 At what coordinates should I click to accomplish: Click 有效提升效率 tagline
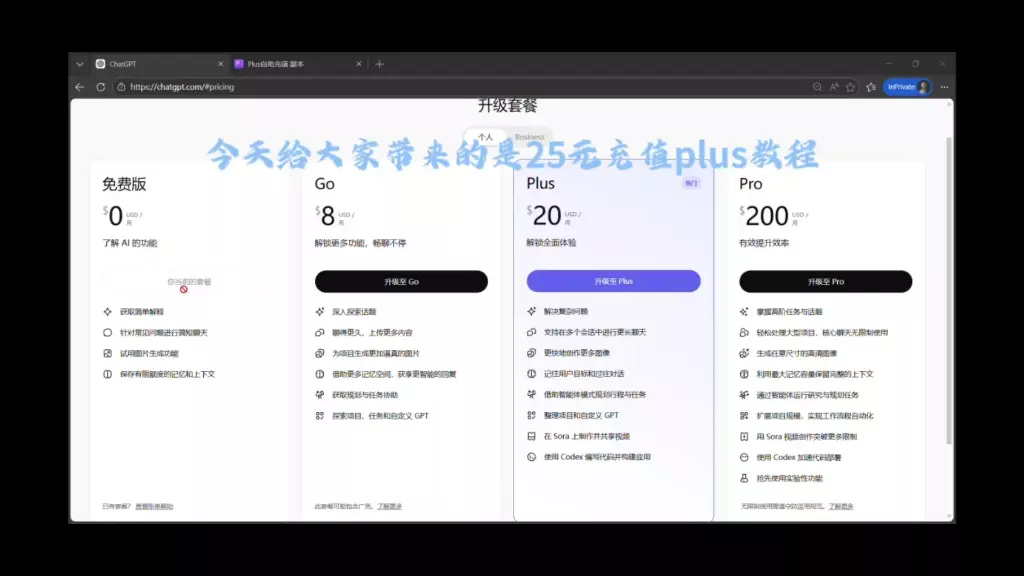click(x=763, y=243)
